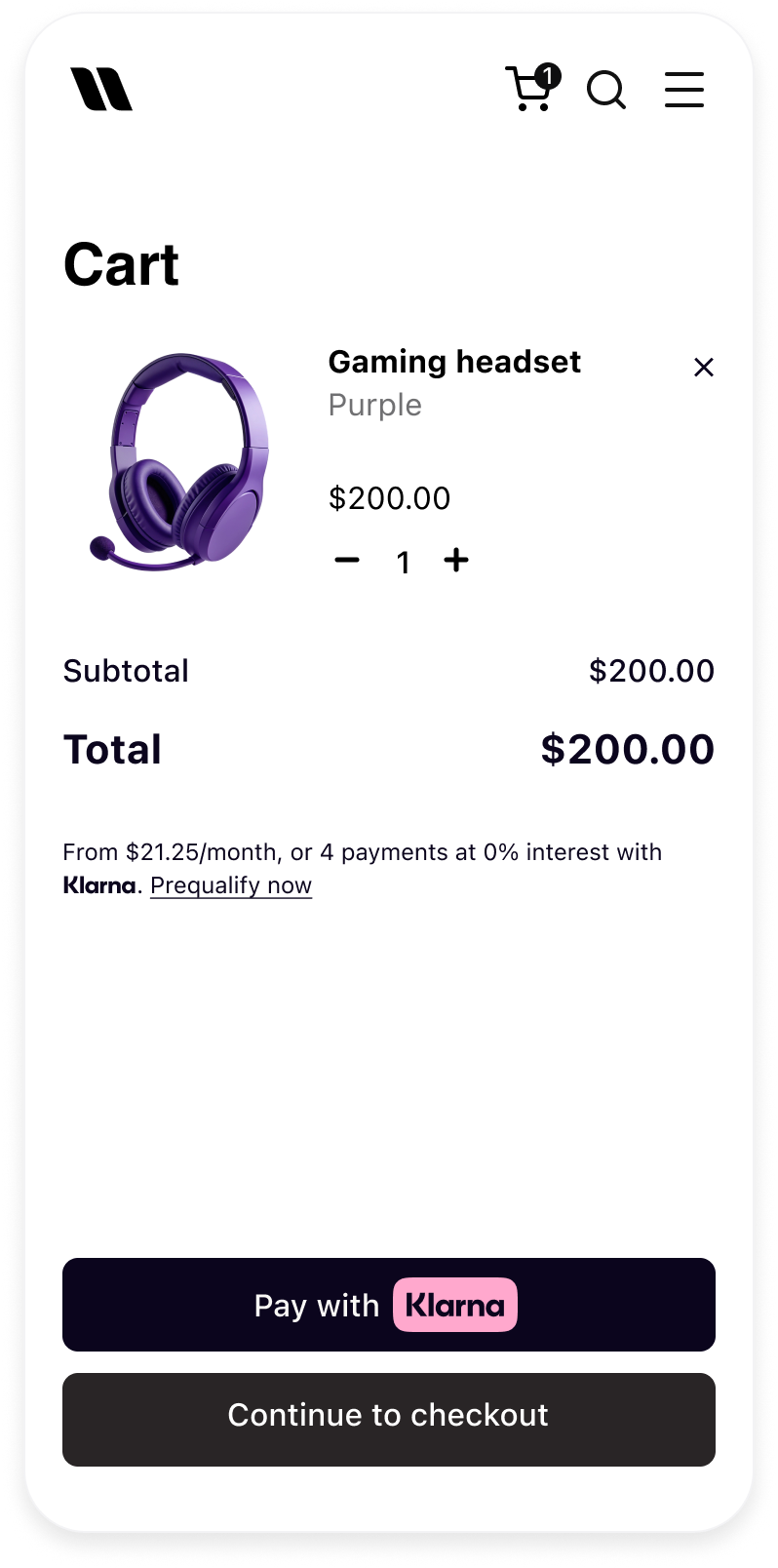Screen dimensions: 778x1568
Task: Open the Gaming headset product title
Action: click(454, 362)
